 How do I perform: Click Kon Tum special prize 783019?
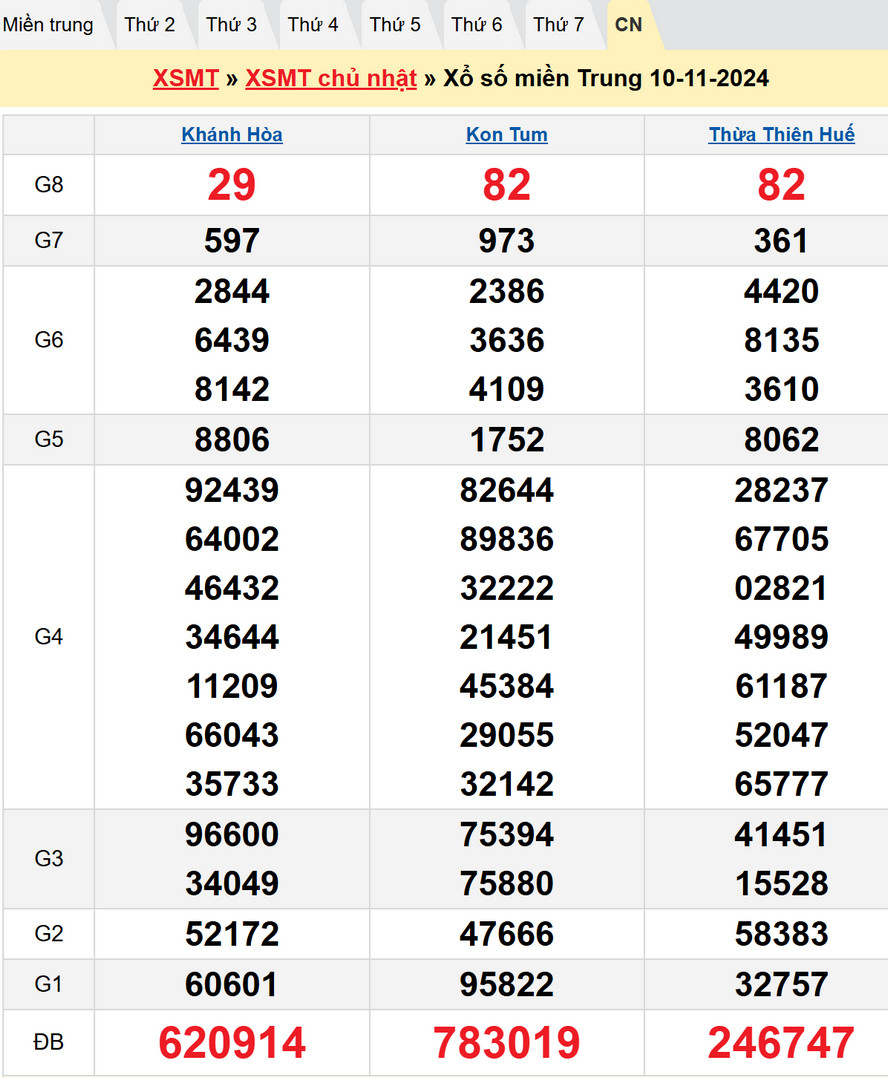(507, 1043)
